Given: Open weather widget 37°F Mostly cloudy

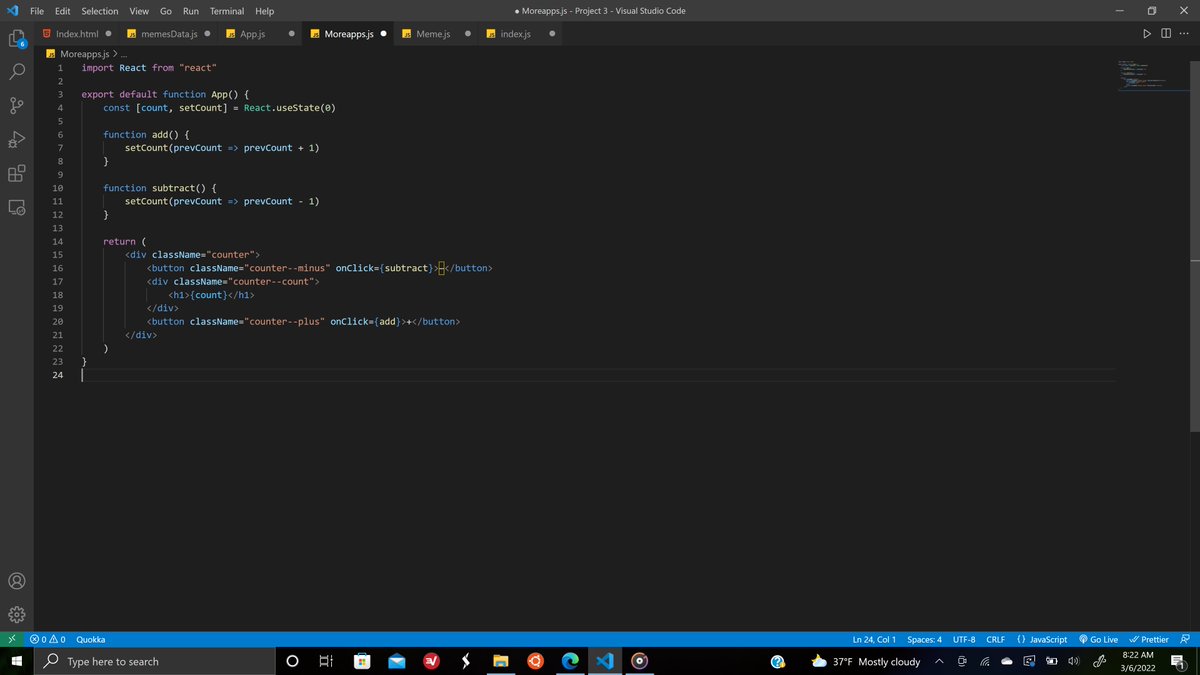Looking at the screenshot, I should (866, 661).
